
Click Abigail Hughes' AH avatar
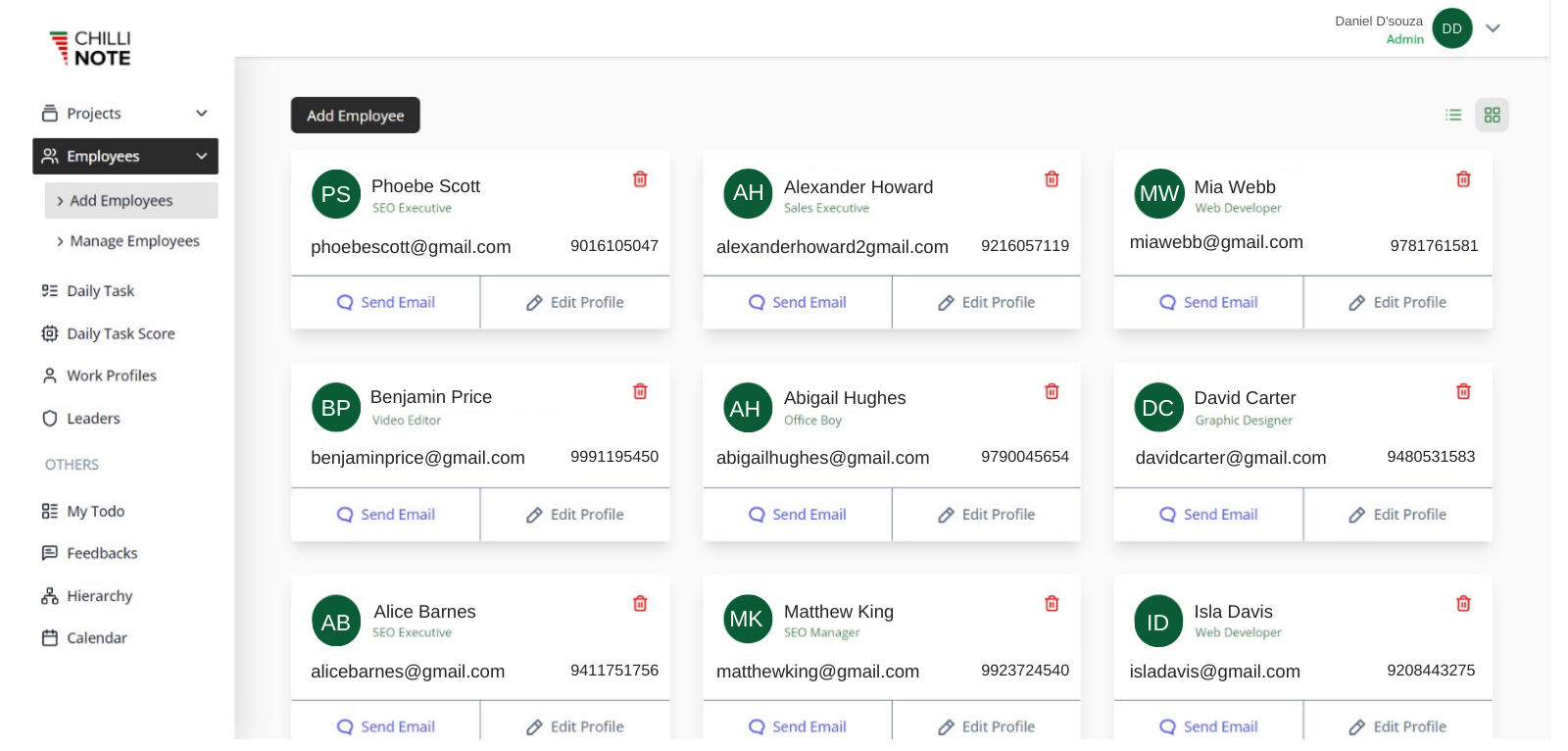(x=747, y=408)
